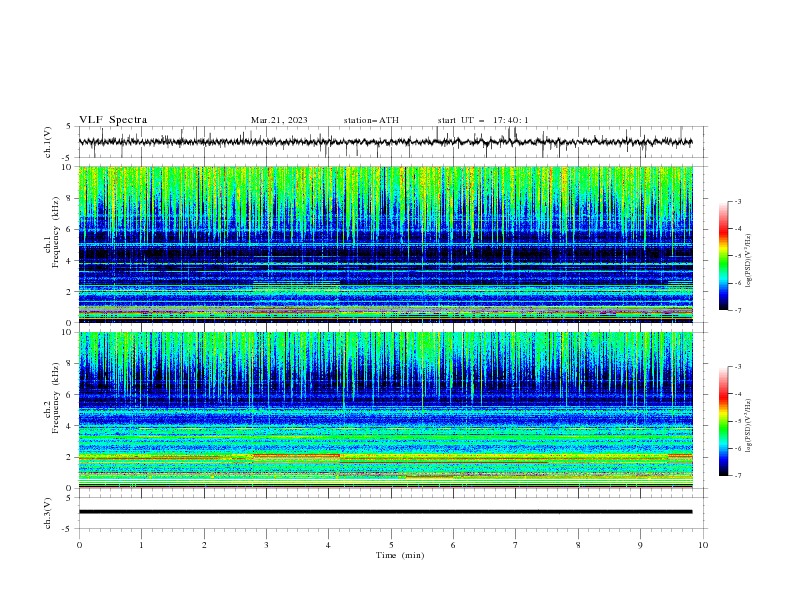Click the time axis tick label '8'

click(x=578, y=545)
